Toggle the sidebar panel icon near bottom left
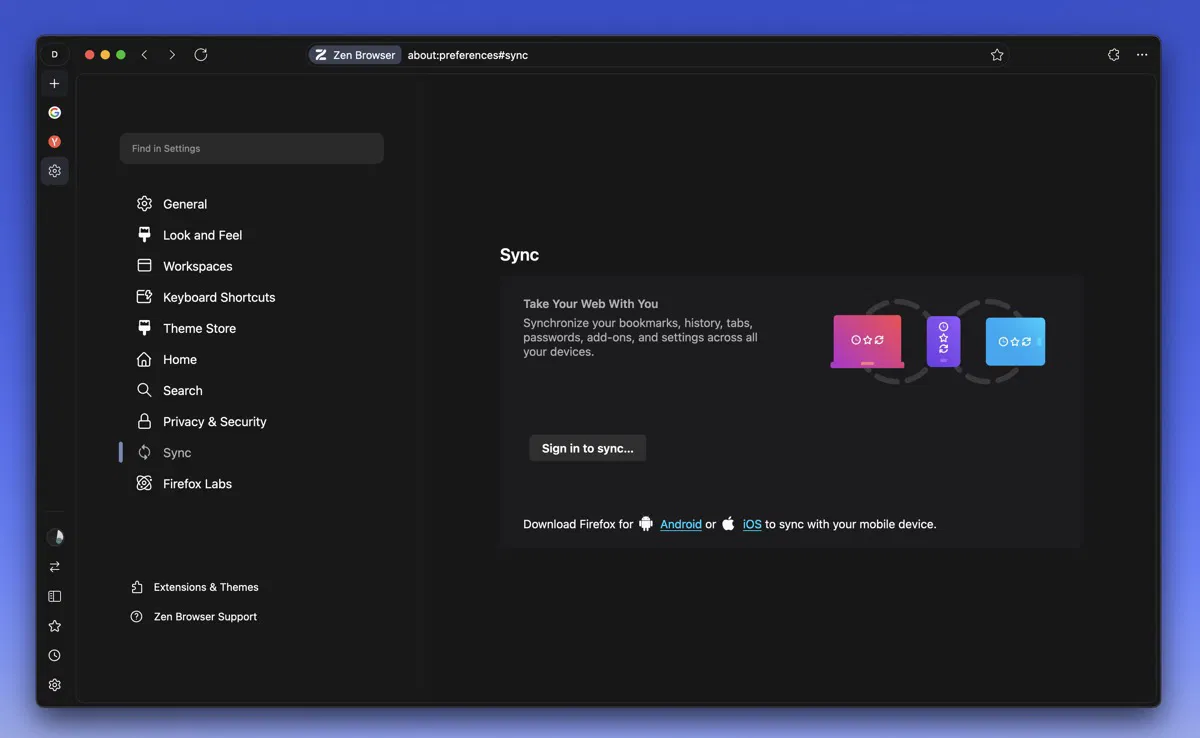The image size is (1200, 738). click(54, 596)
